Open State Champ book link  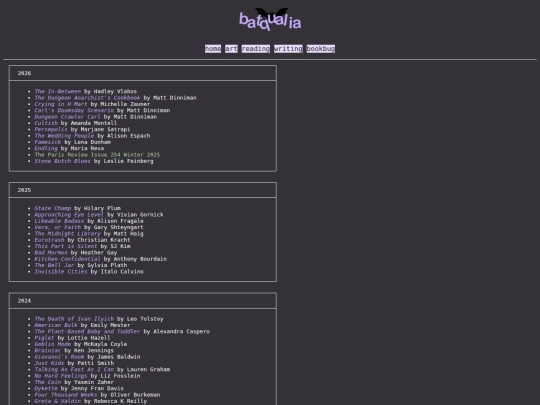tap(53, 208)
